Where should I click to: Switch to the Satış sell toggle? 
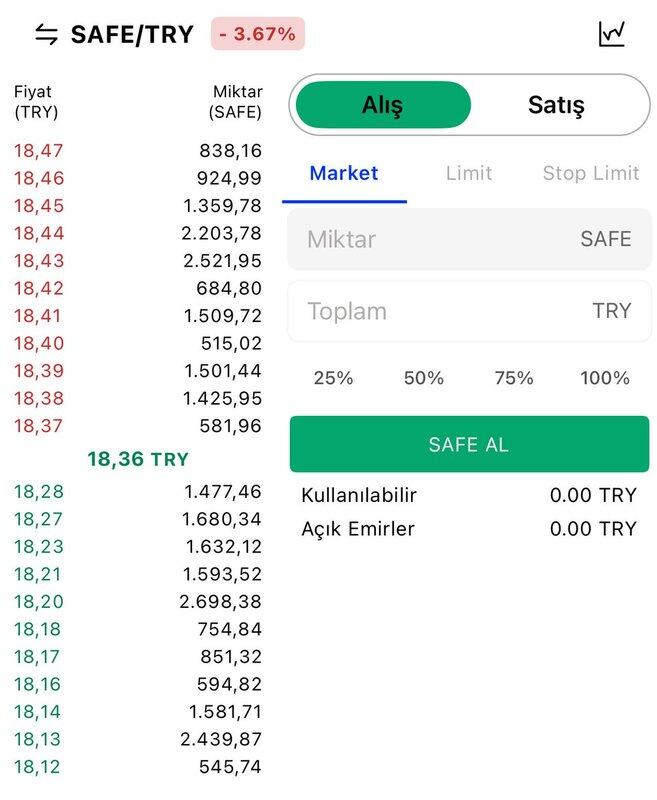[x=556, y=105]
